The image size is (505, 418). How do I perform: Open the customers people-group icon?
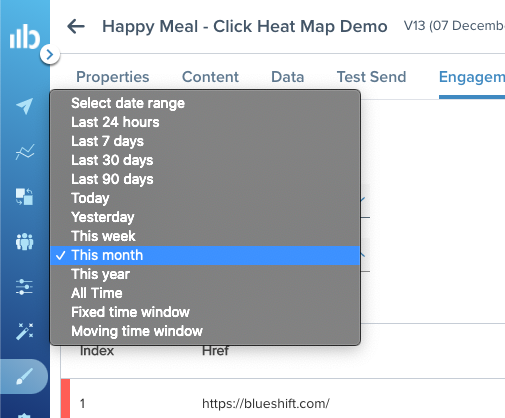[24, 241]
